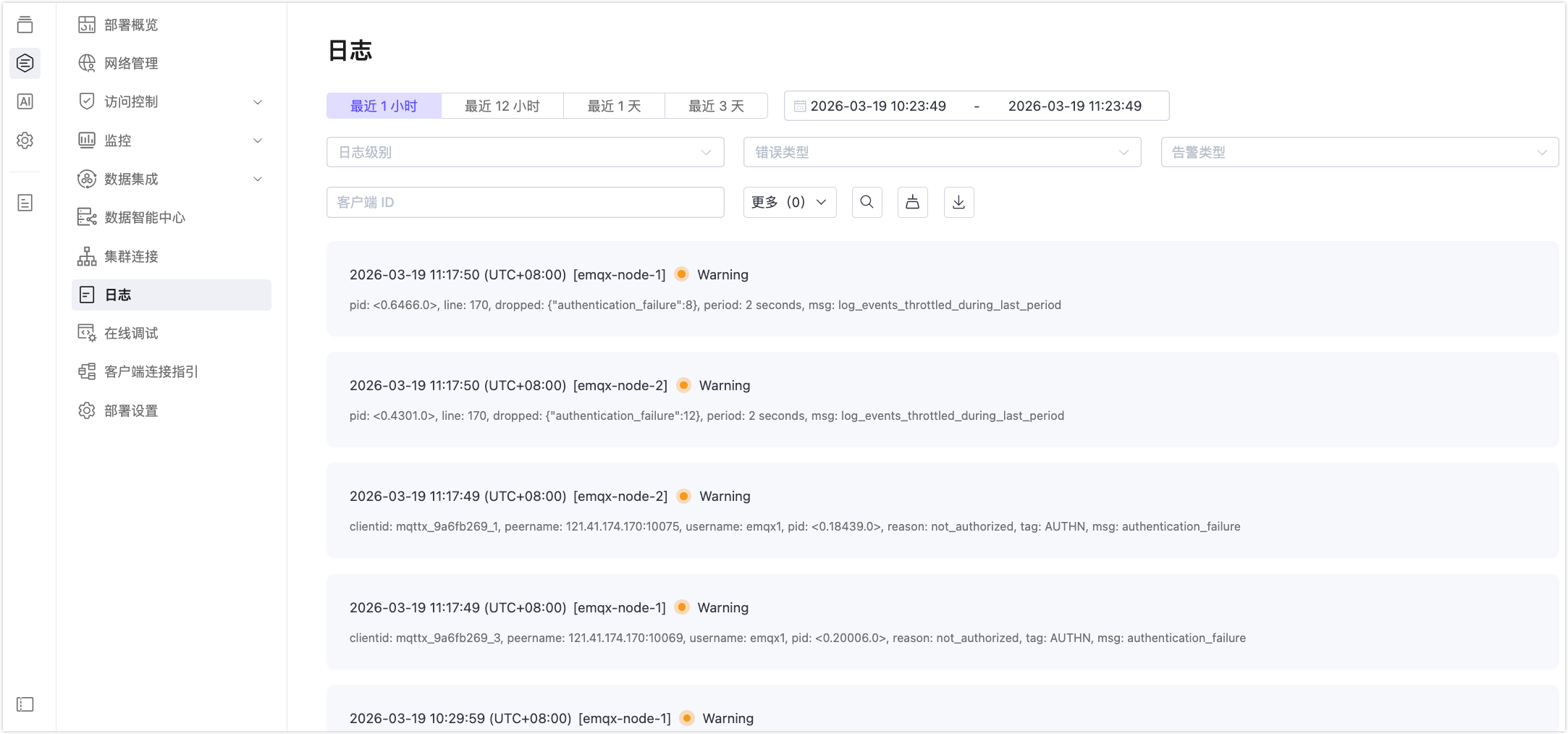Open the AI icon in left rail
This screenshot has width=1568, height=734.
(x=25, y=101)
